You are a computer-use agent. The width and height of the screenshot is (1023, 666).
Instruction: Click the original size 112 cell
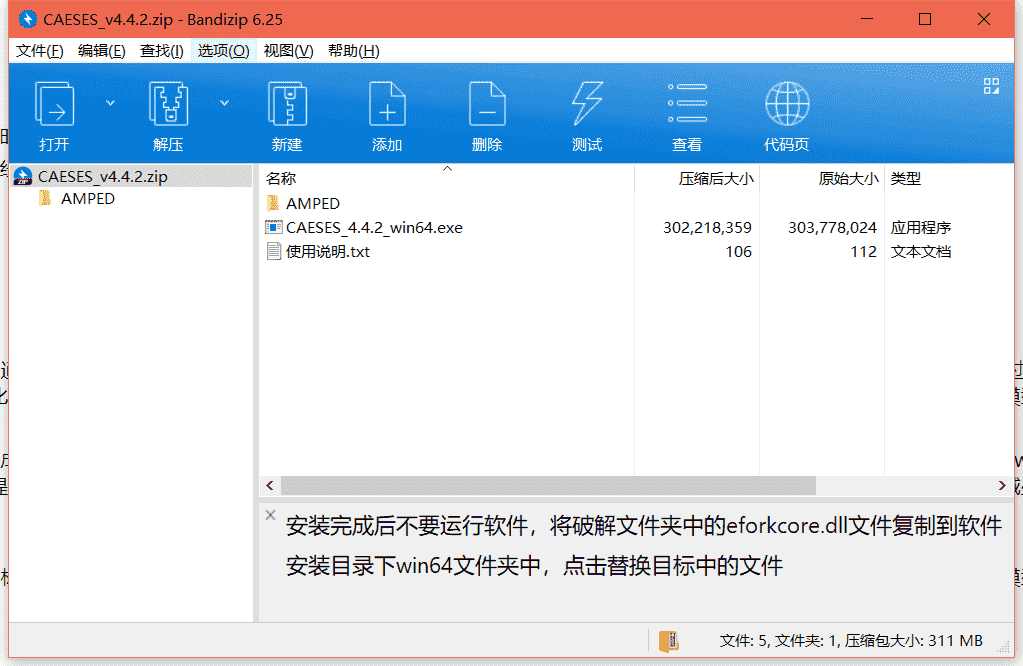pos(863,252)
